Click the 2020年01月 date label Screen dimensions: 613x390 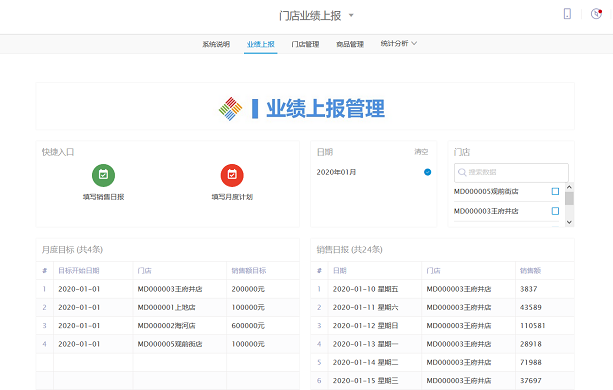click(336, 172)
